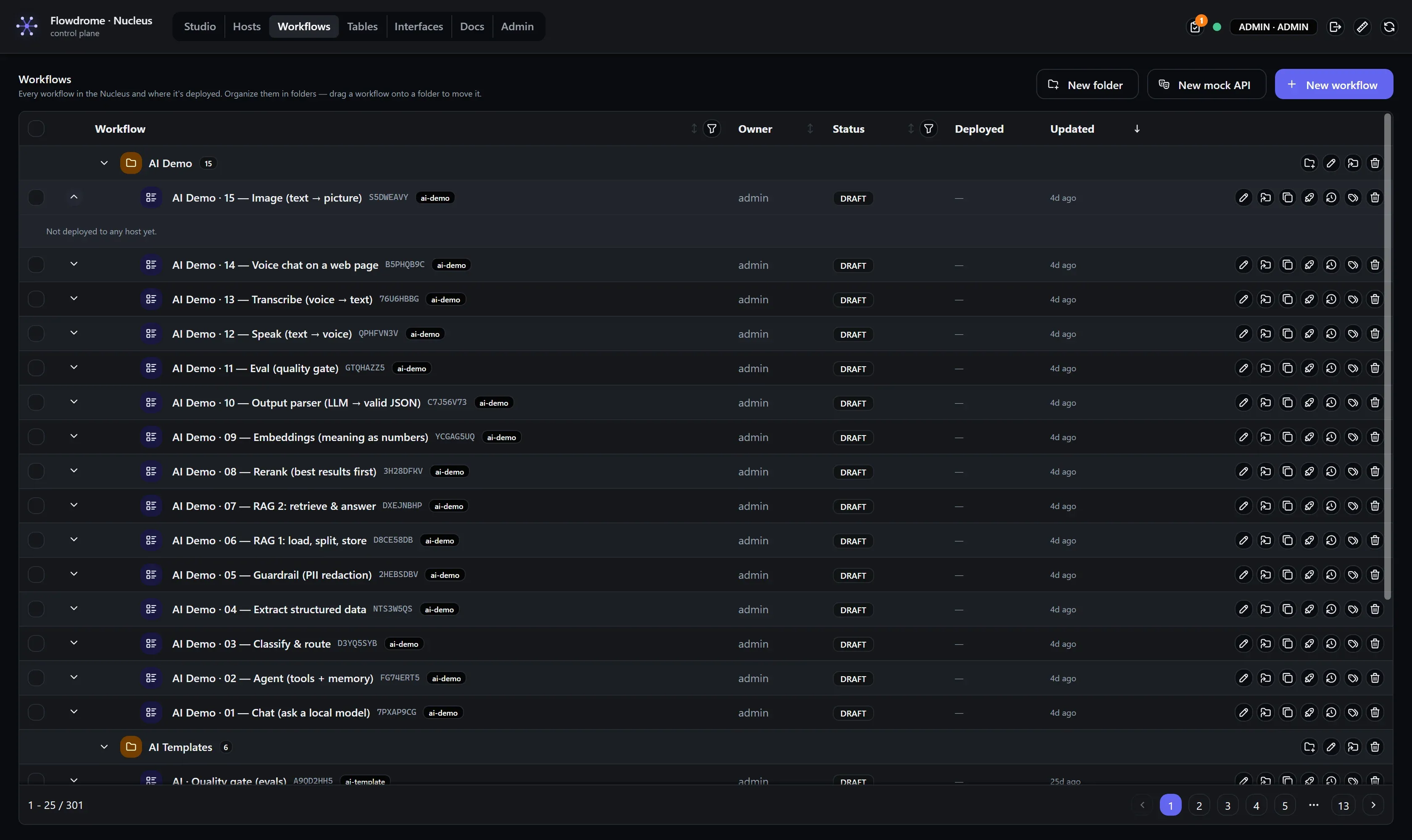Collapse AI Demo 15 deployment details
This screenshot has height=840, width=1412.
tap(74, 197)
